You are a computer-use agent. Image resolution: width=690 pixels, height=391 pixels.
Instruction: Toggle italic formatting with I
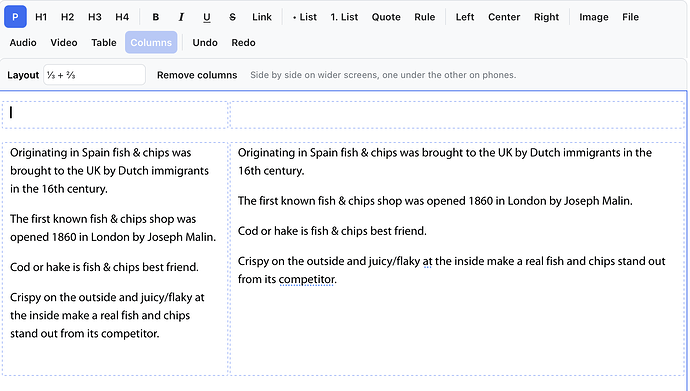point(181,17)
